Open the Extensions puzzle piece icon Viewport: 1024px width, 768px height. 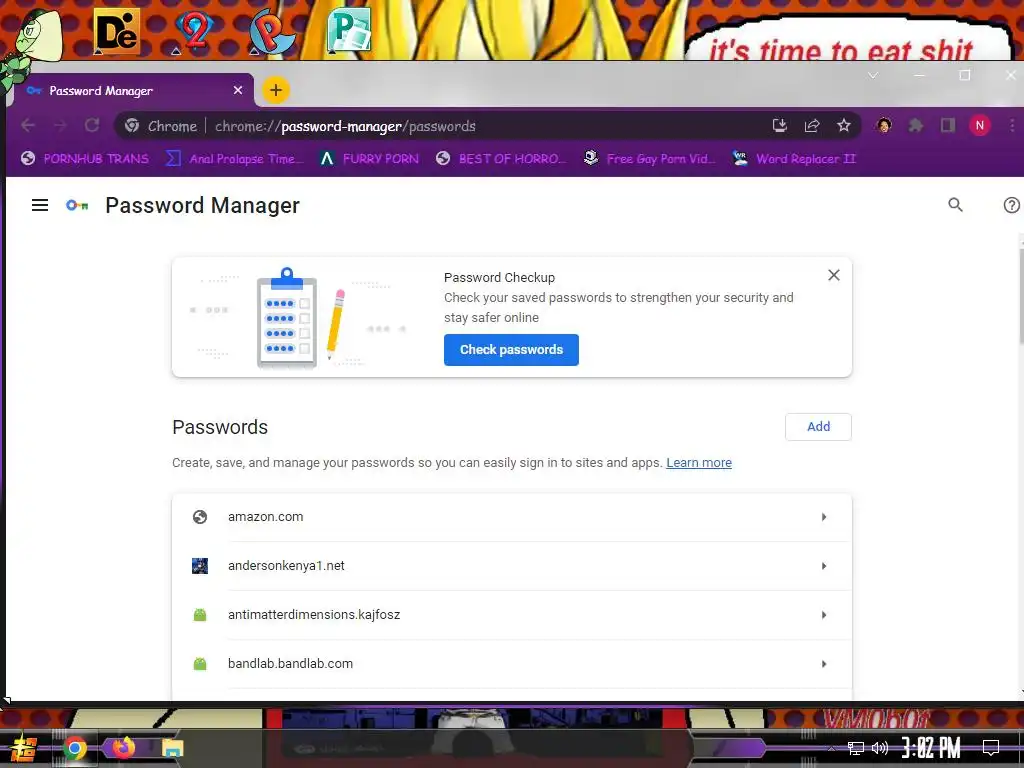tap(916, 125)
